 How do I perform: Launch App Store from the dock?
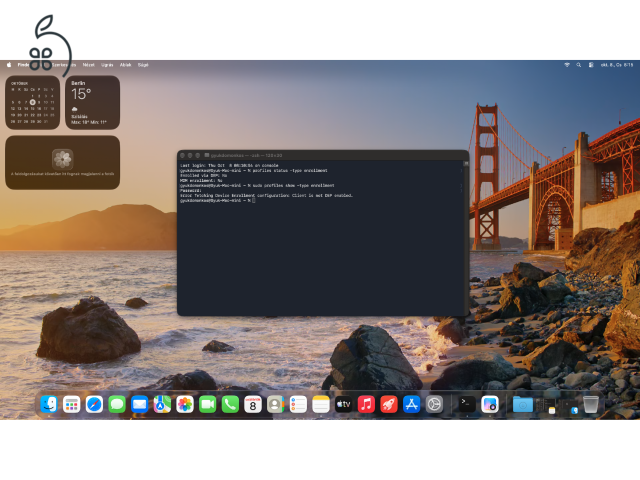pos(411,404)
